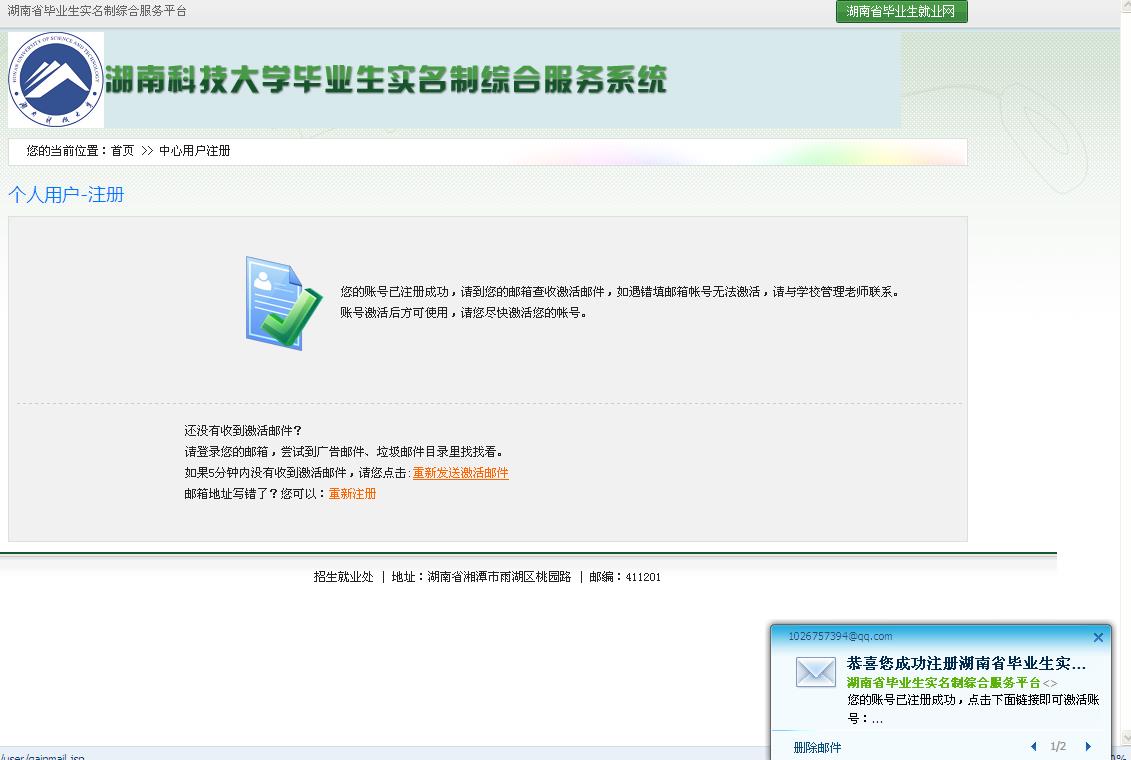Open the 首页 breadcrumb link
This screenshot has width=1131, height=760.
[x=121, y=151]
